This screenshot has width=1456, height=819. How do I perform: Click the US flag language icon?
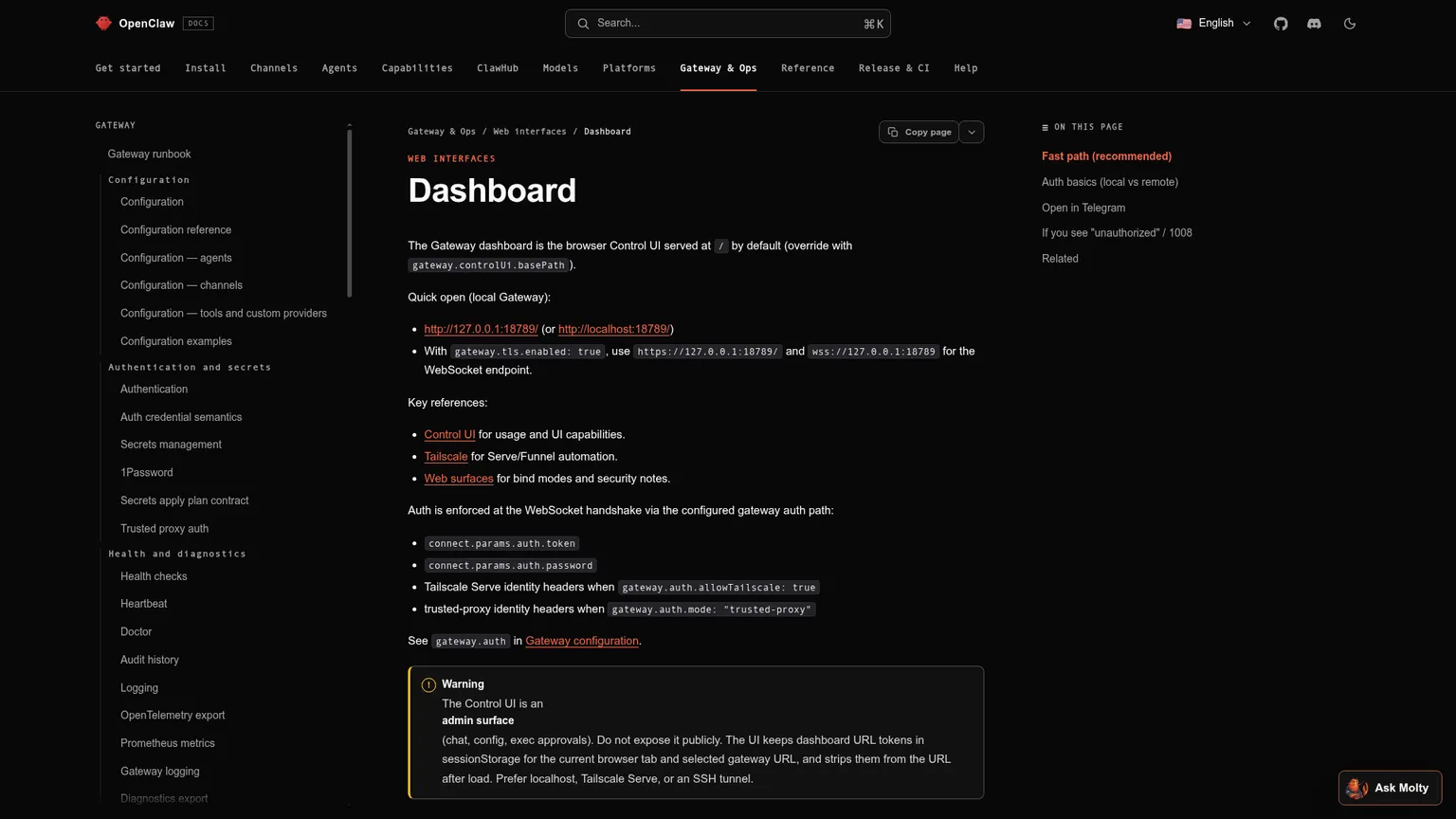coord(1184,24)
